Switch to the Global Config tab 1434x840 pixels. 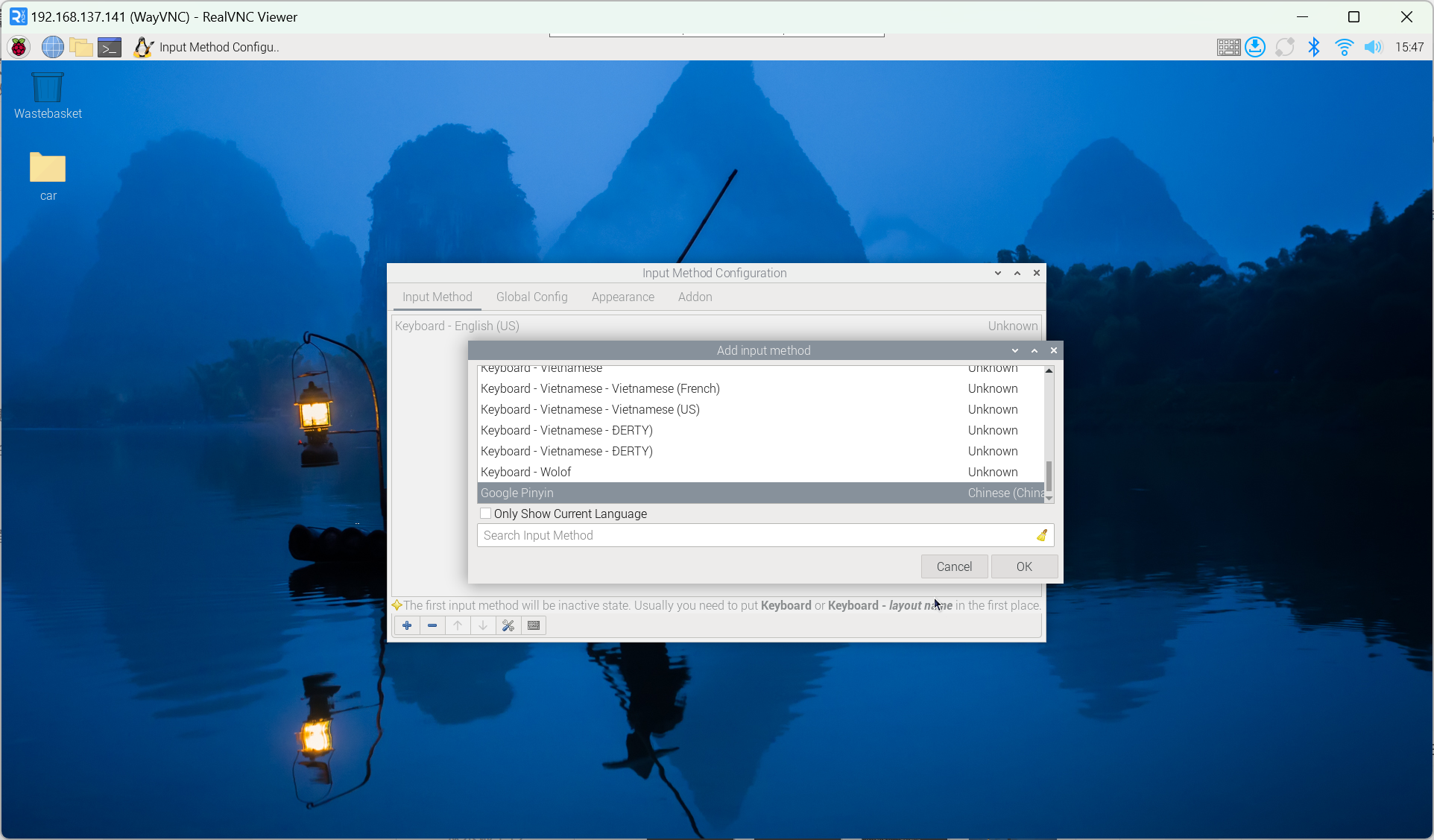tap(531, 297)
